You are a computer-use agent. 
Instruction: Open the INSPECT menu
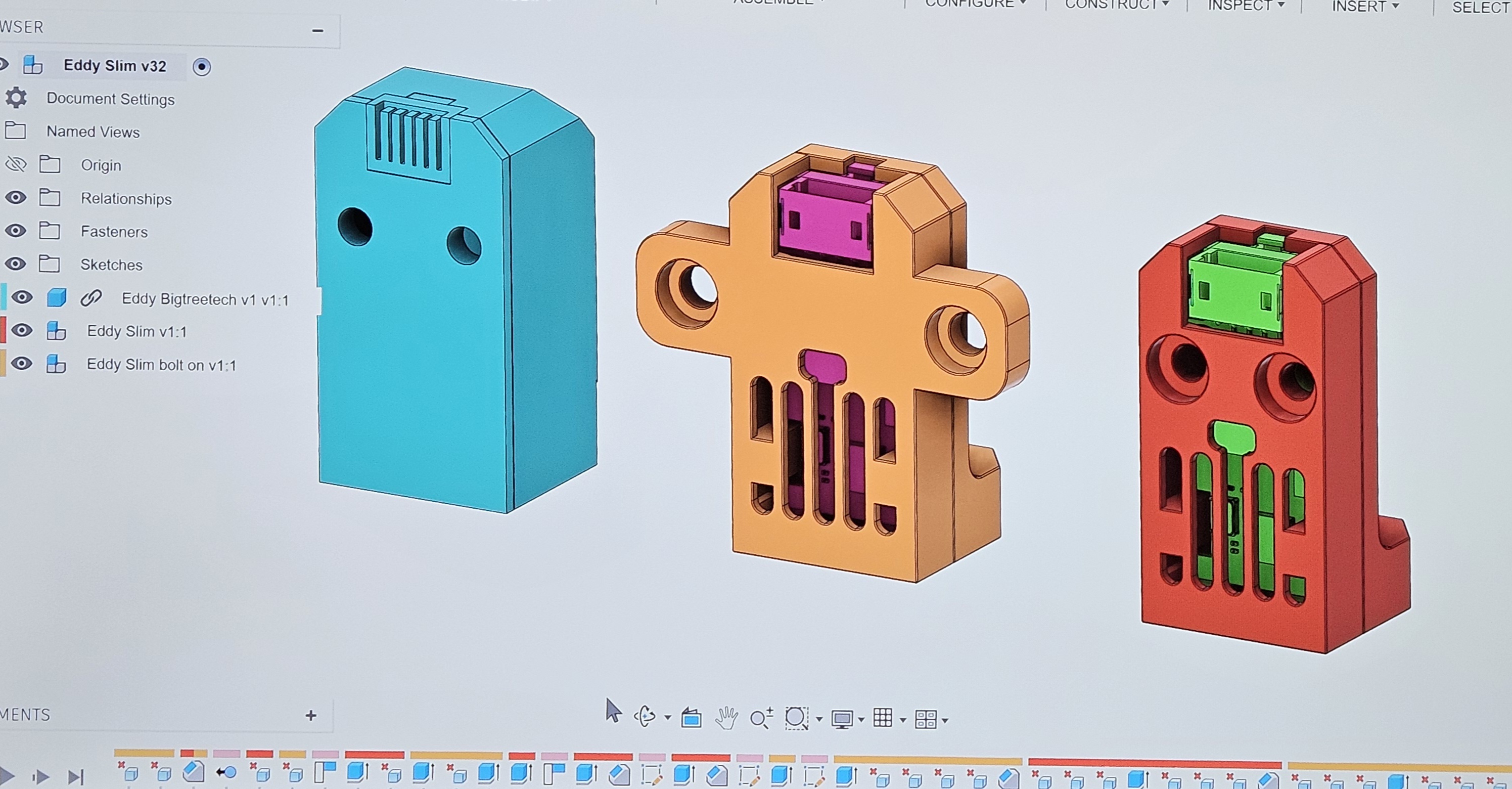pos(1246,5)
